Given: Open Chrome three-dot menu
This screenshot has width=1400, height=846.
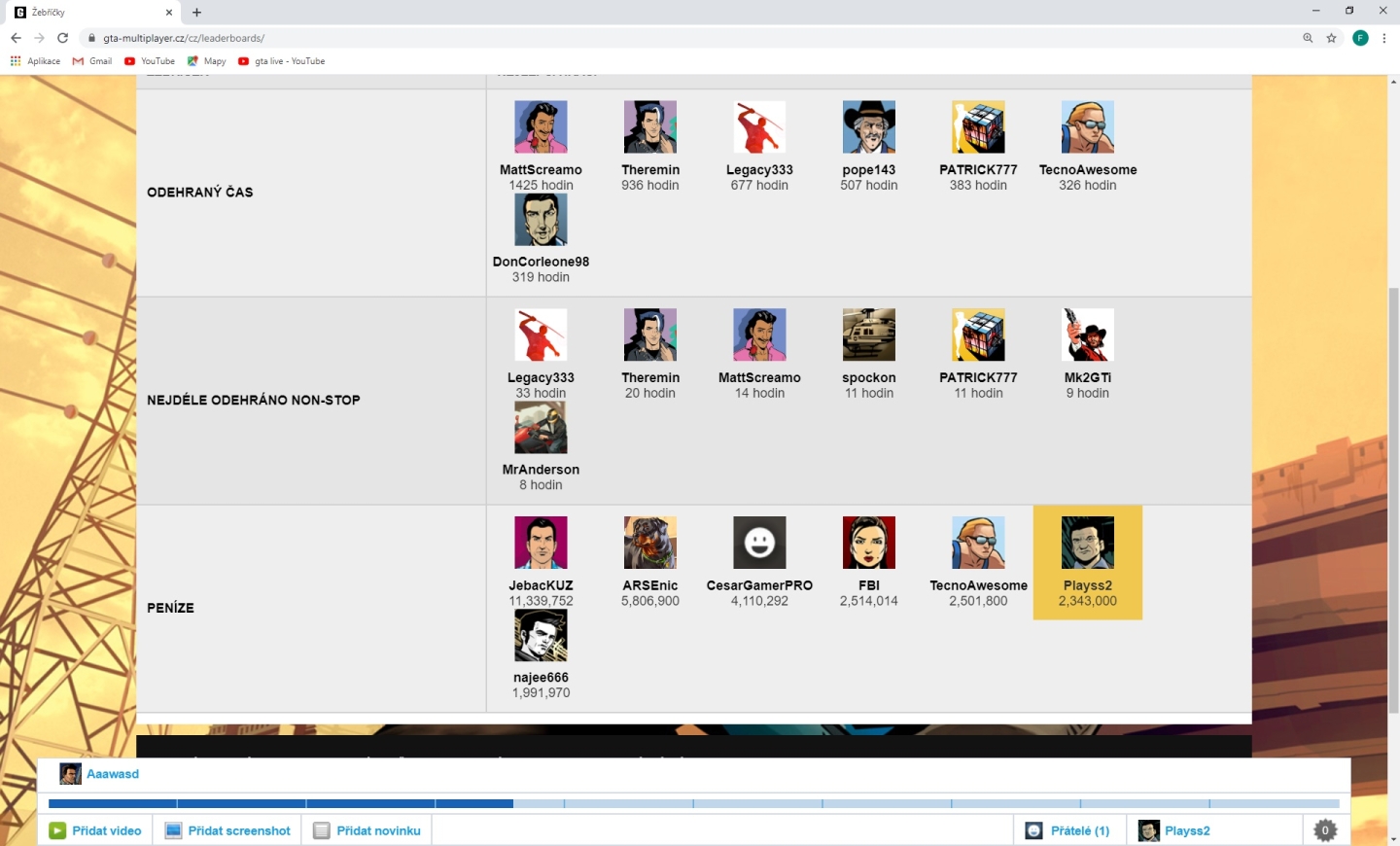Looking at the screenshot, I should (1384, 38).
